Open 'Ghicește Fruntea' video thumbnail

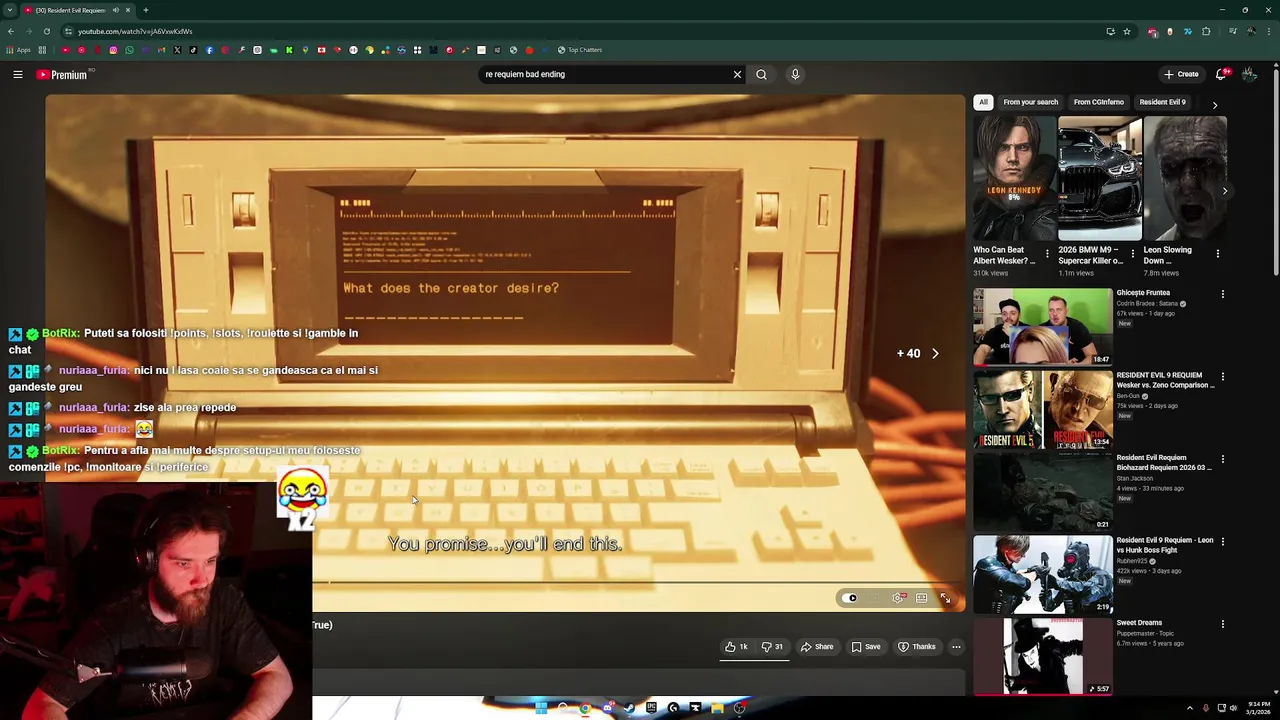(1042, 326)
